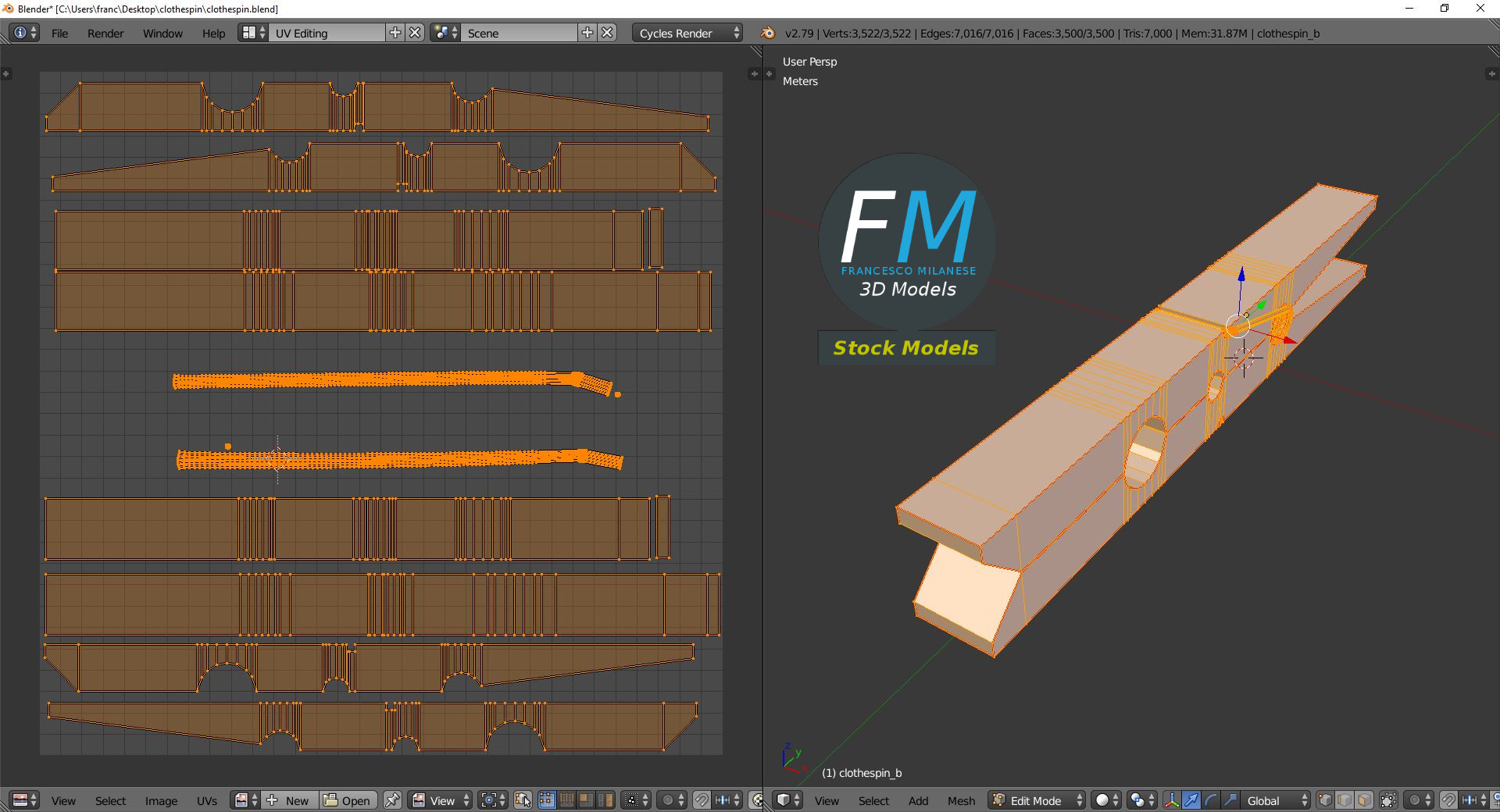Select UV vertex selection mode icon

click(546, 800)
